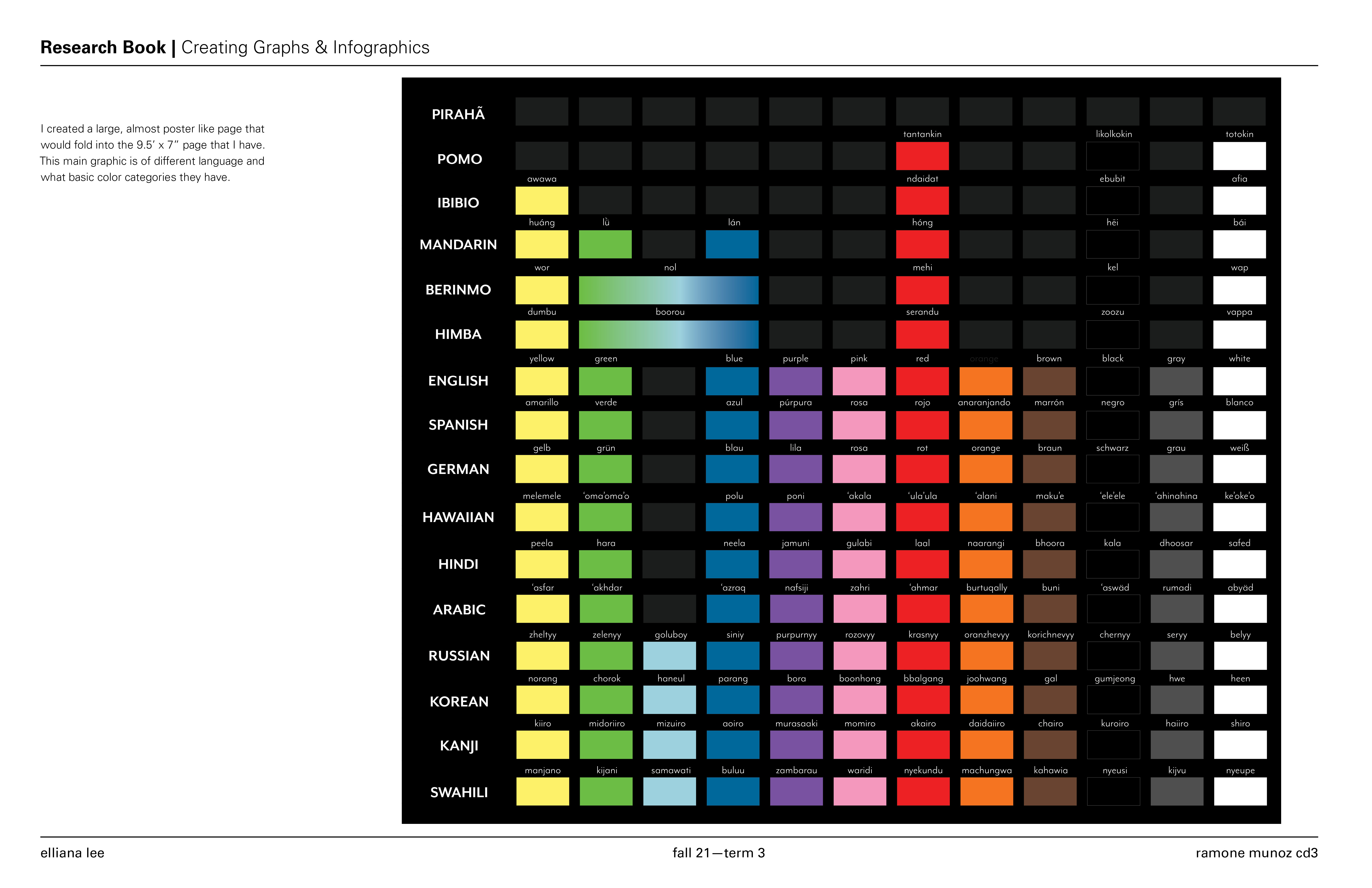Click the yellow swatch in the ENGLISH row
1372x888 pixels.
tap(541, 381)
